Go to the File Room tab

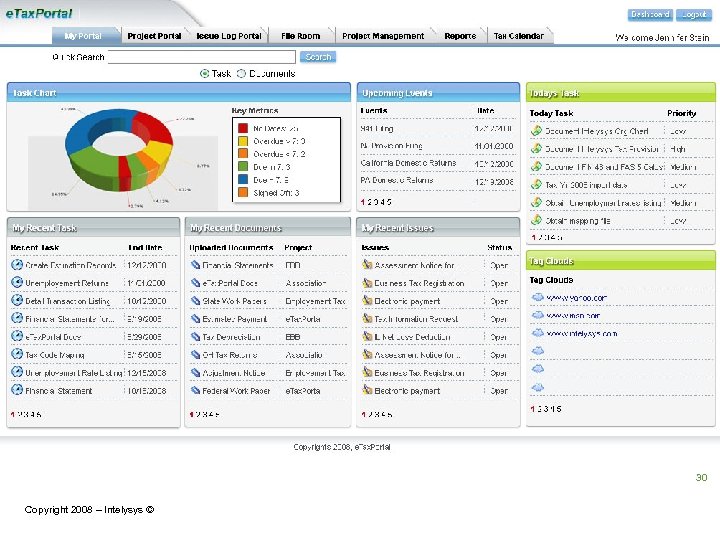click(x=301, y=36)
